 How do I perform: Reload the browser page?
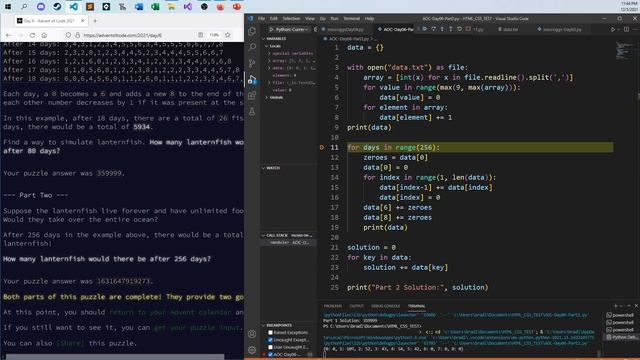click(32, 35)
